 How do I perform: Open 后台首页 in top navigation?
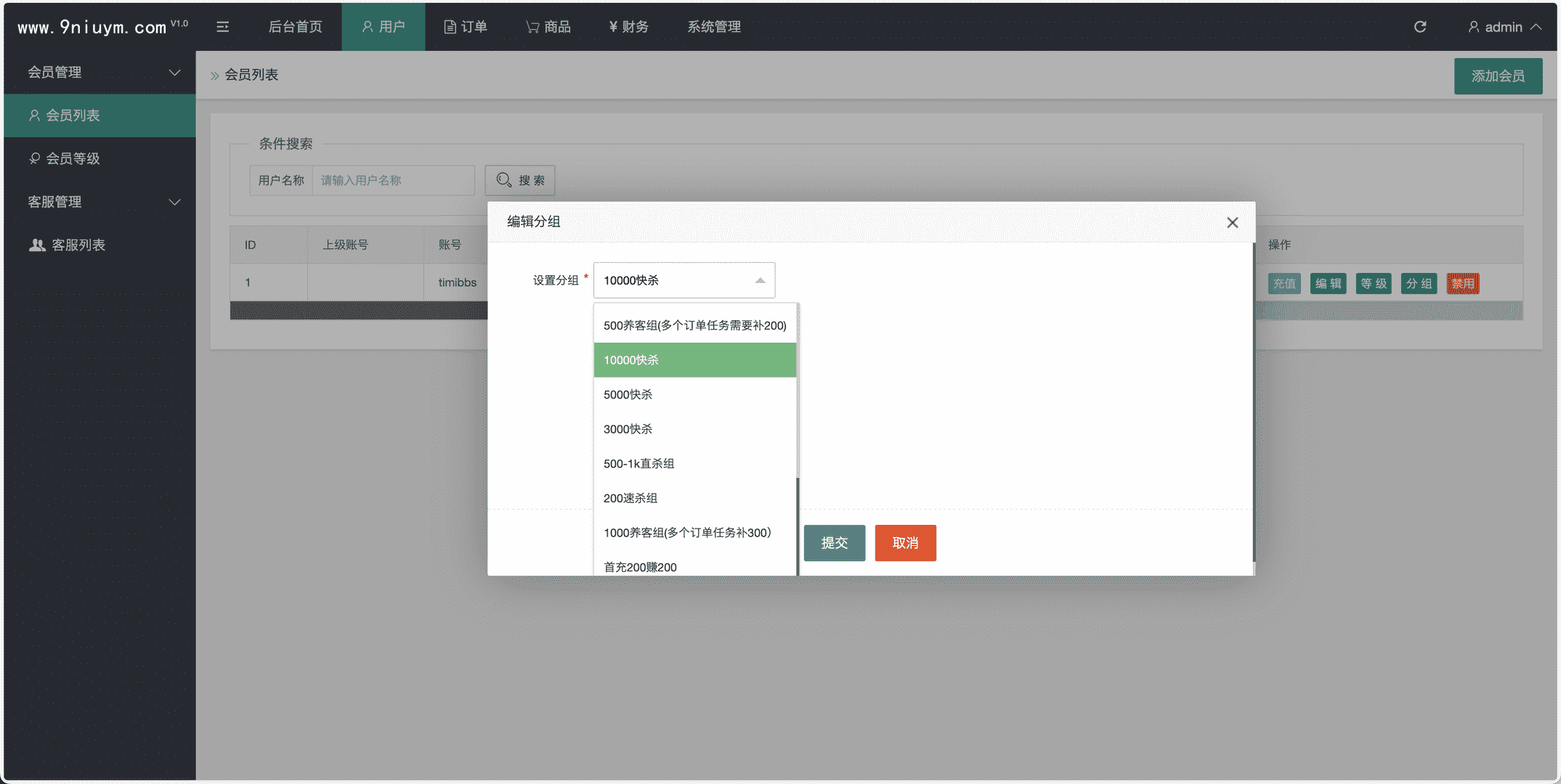[296, 27]
